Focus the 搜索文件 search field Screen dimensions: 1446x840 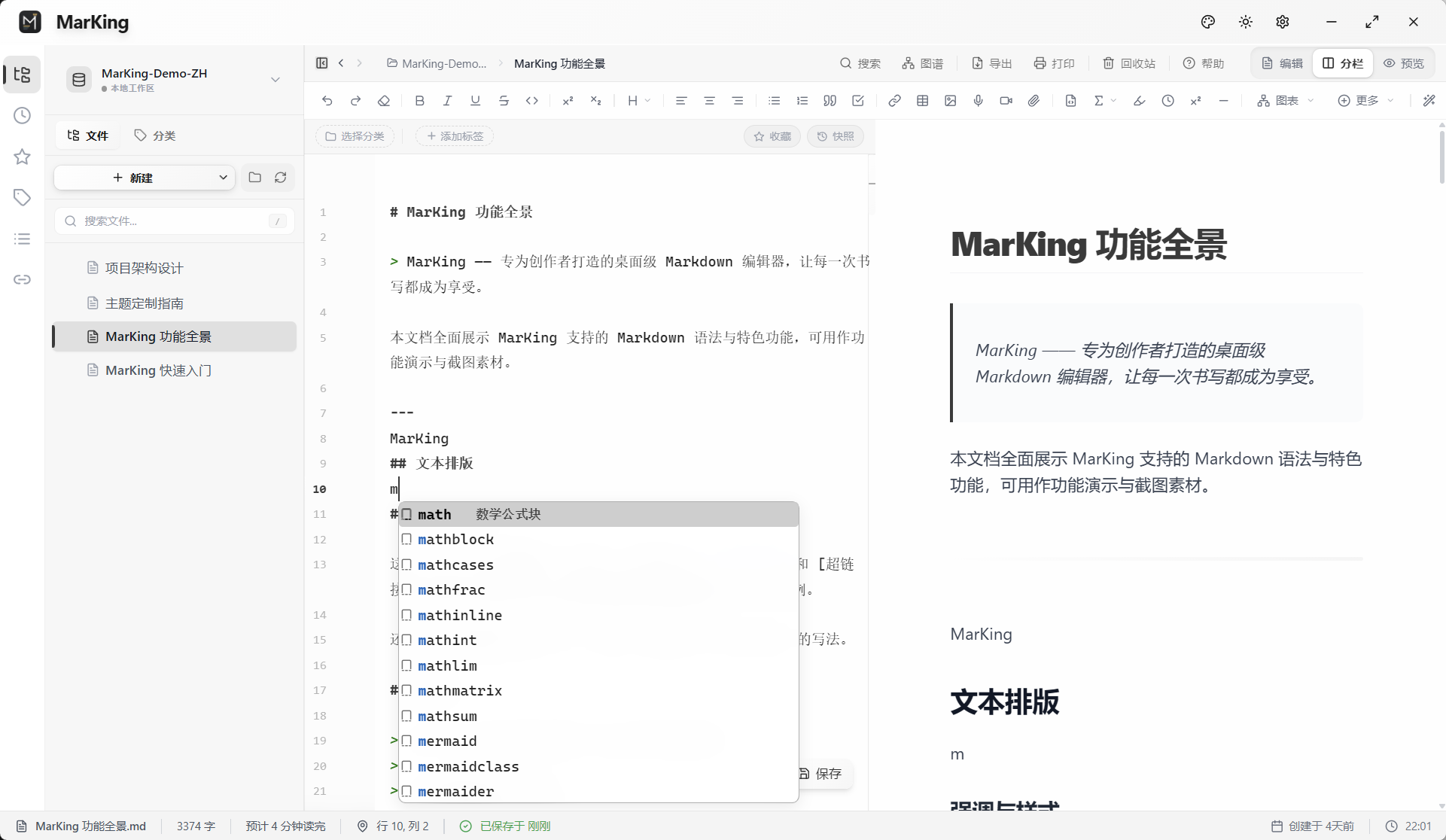click(x=175, y=221)
